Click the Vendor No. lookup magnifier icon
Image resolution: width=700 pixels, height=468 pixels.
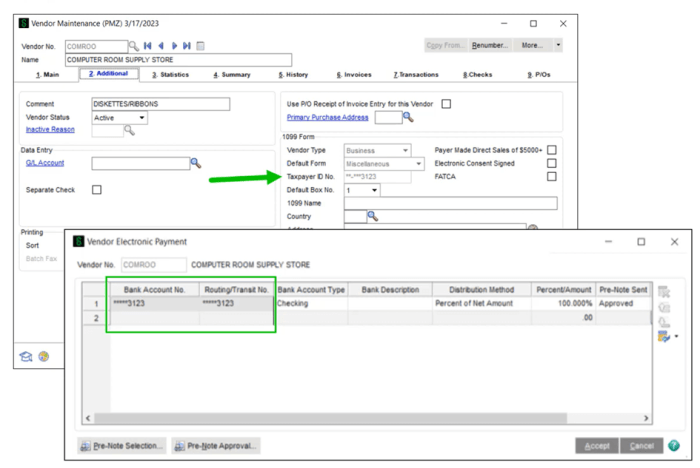click(133, 46)
